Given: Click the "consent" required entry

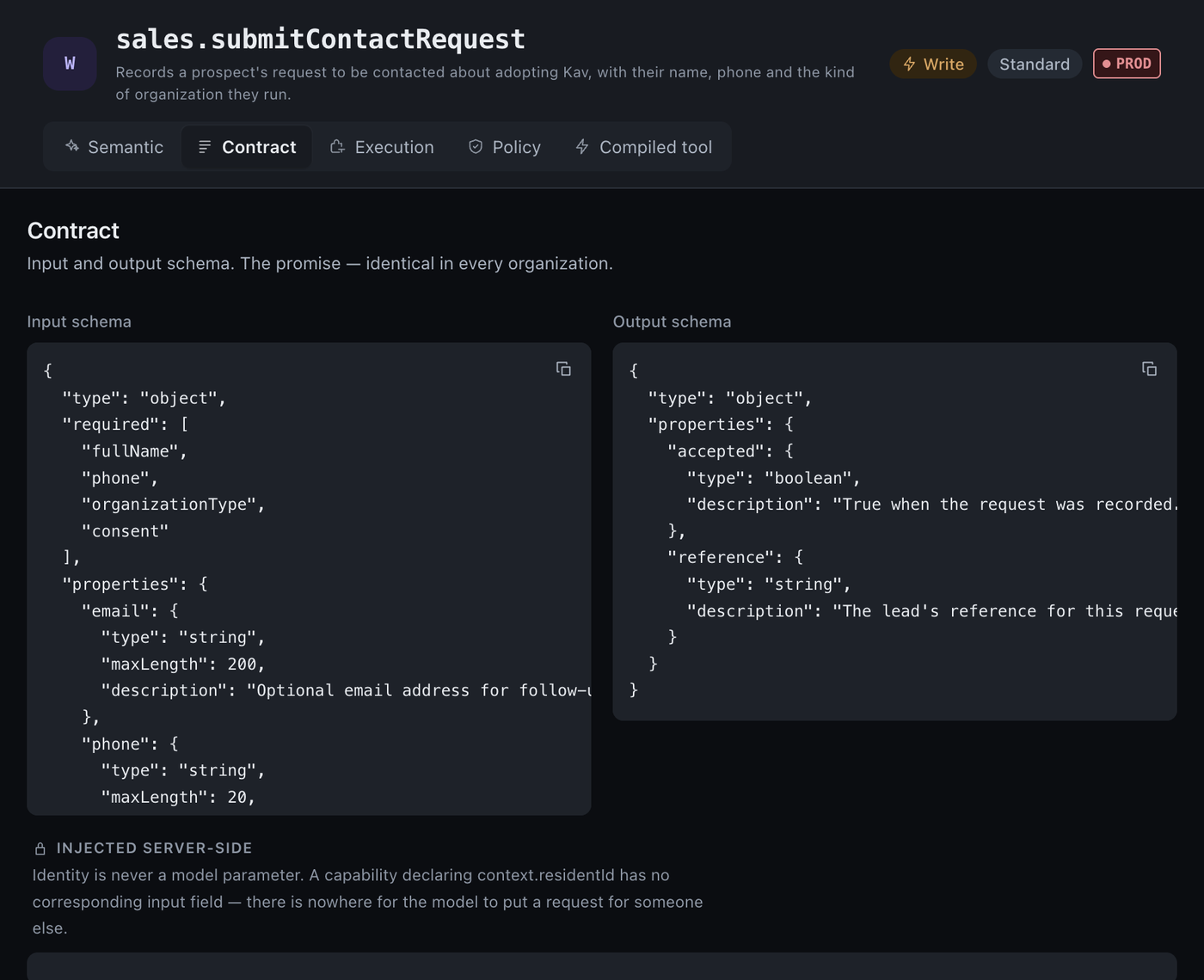Looking at the screenshot, I should (126, 531).
